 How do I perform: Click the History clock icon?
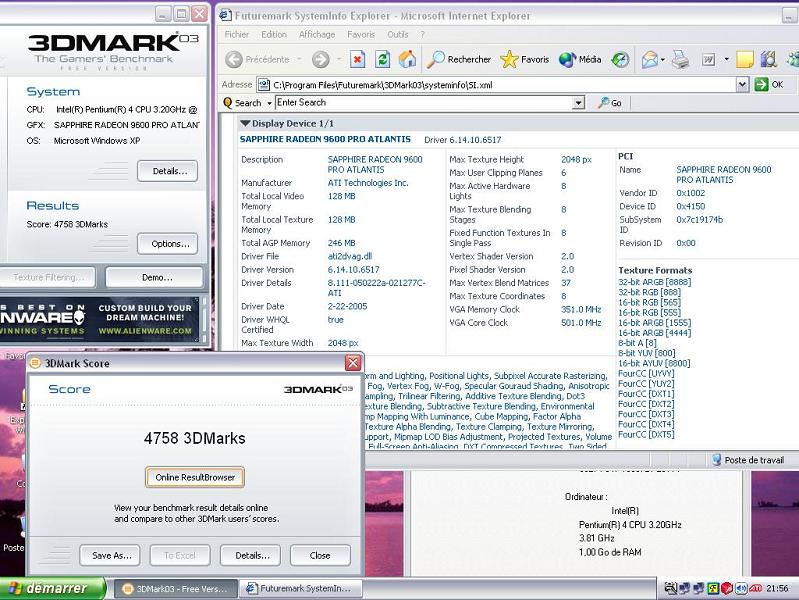point(620,60)
